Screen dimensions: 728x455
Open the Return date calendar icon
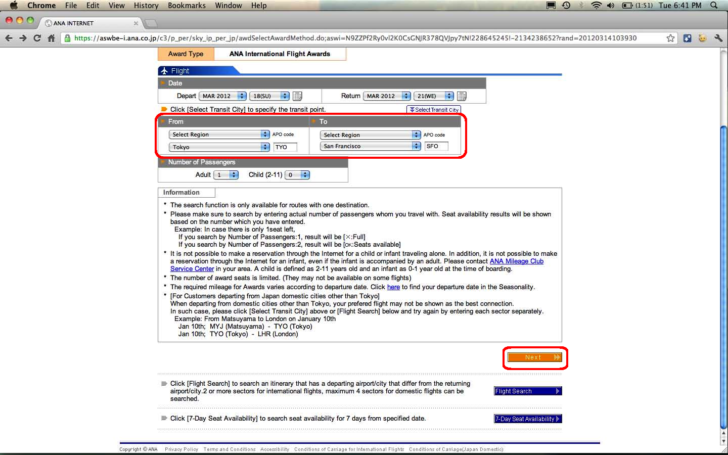462,96
